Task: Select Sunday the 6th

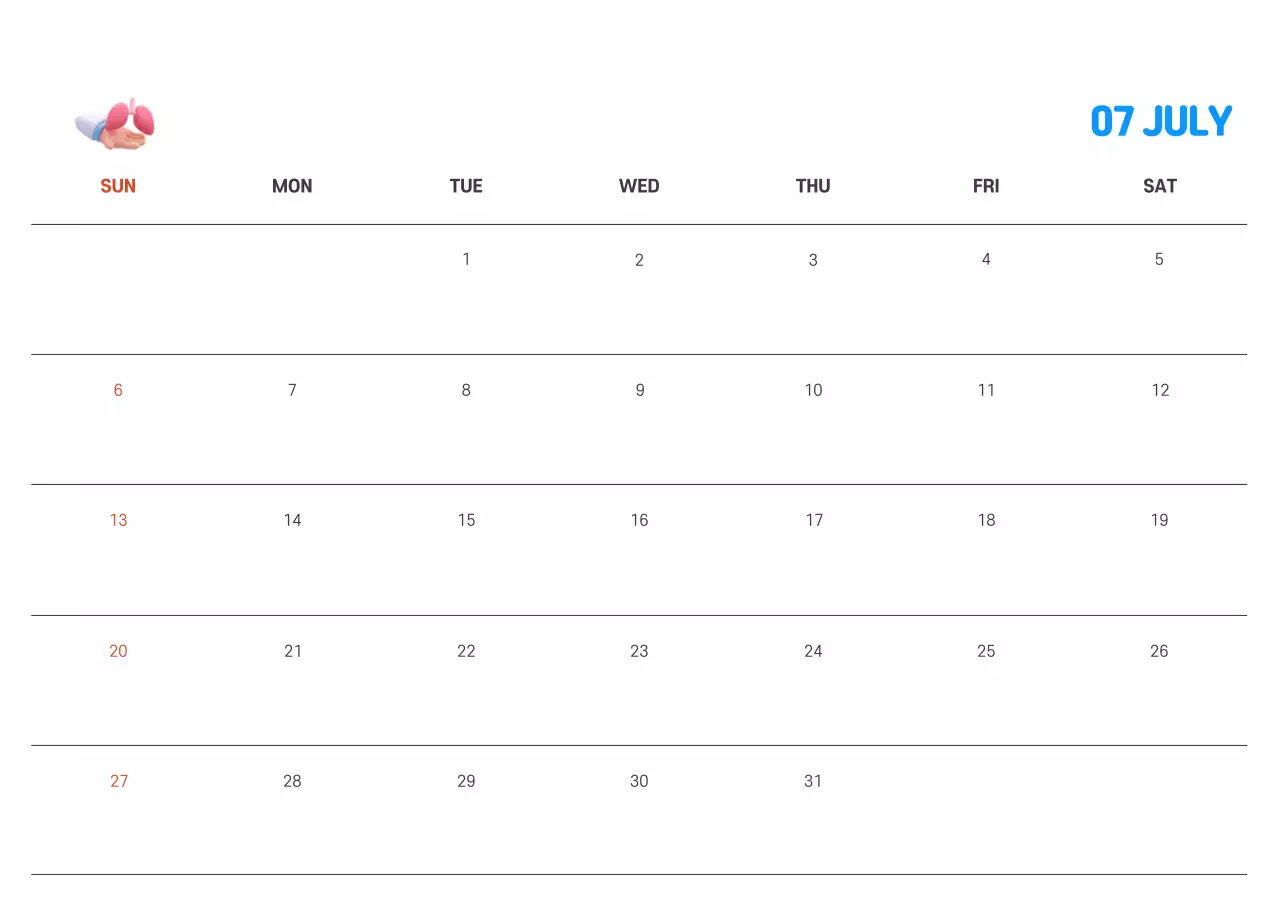Action: 118,390
